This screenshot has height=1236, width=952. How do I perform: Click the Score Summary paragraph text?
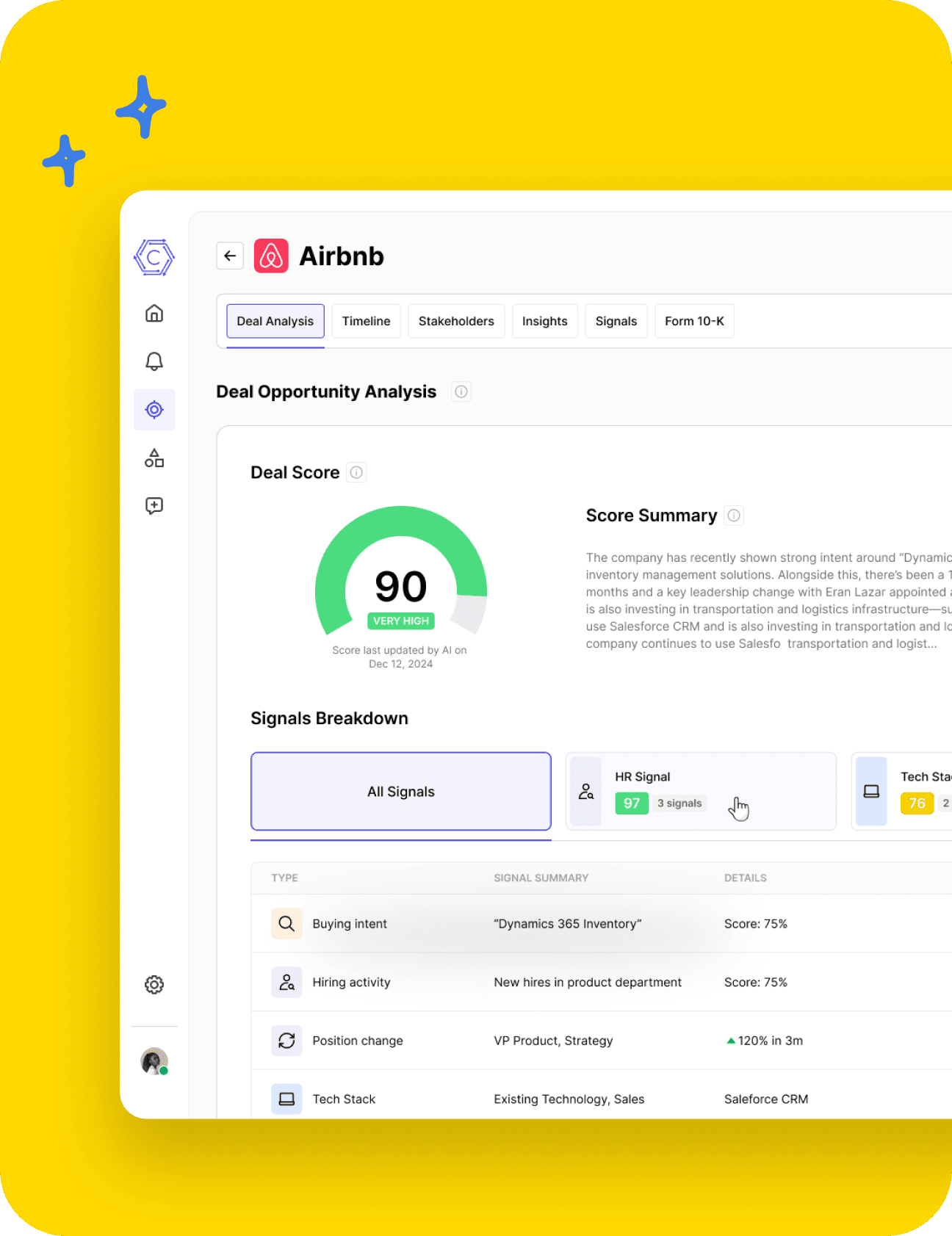(768, 601)
